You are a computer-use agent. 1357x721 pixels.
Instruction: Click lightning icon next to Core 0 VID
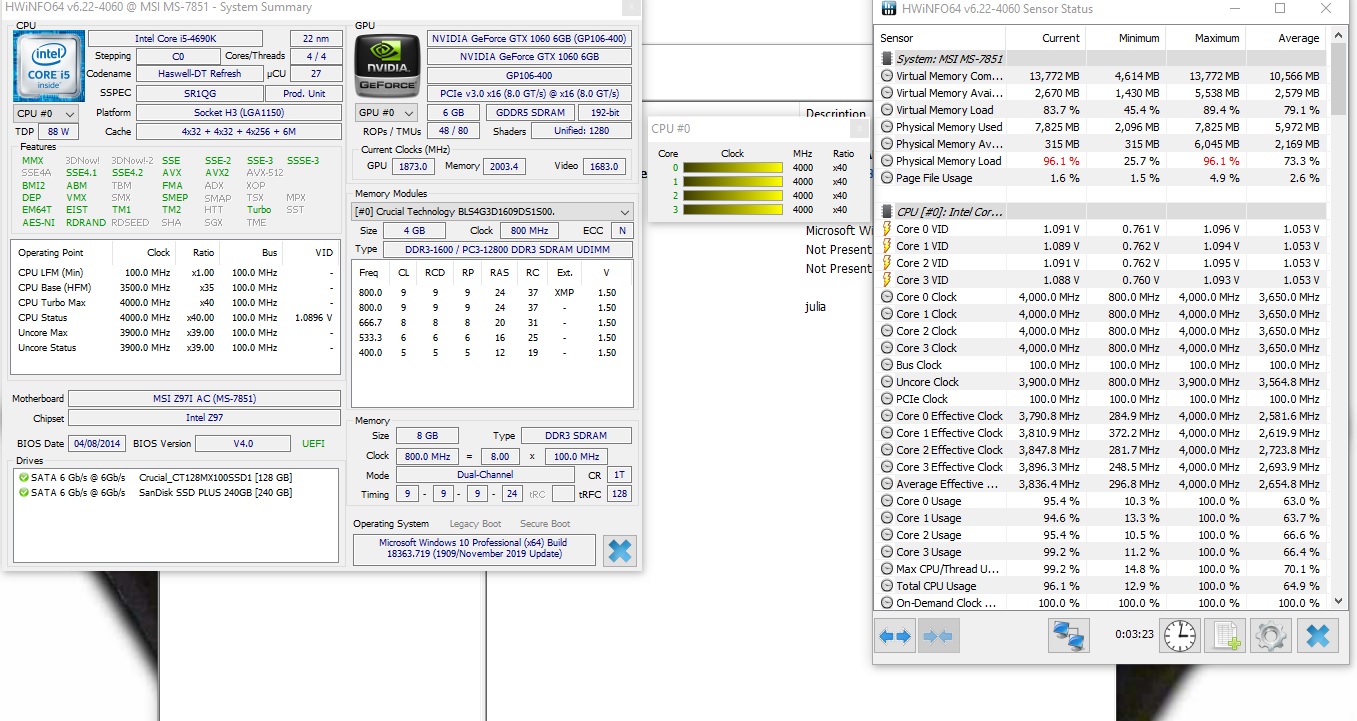tap(886, 229)
